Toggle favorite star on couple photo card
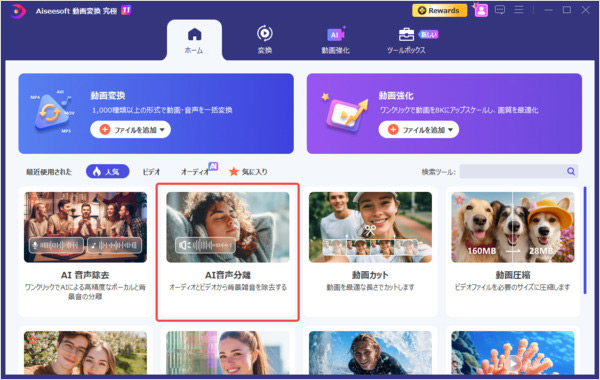This screenshot has height=380, width=600. pyautogui.click(x=32, y=339)
